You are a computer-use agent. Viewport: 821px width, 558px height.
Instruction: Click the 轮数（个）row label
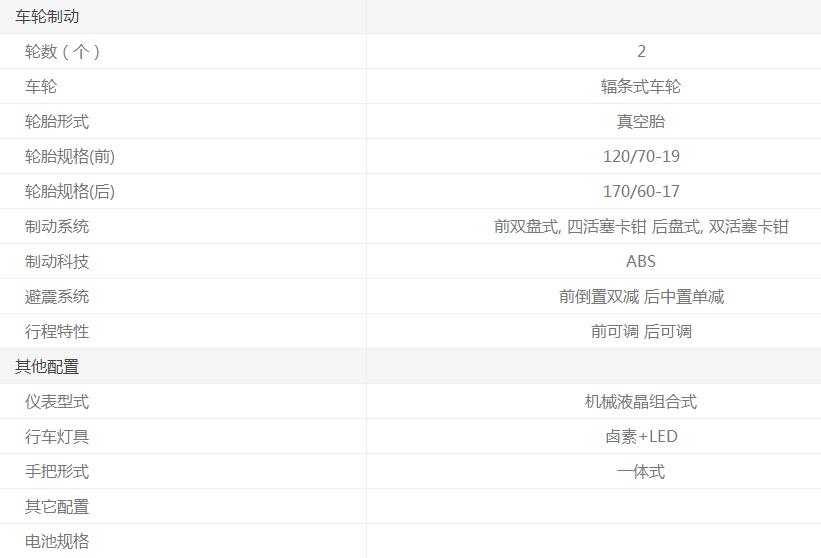(63, 51)
